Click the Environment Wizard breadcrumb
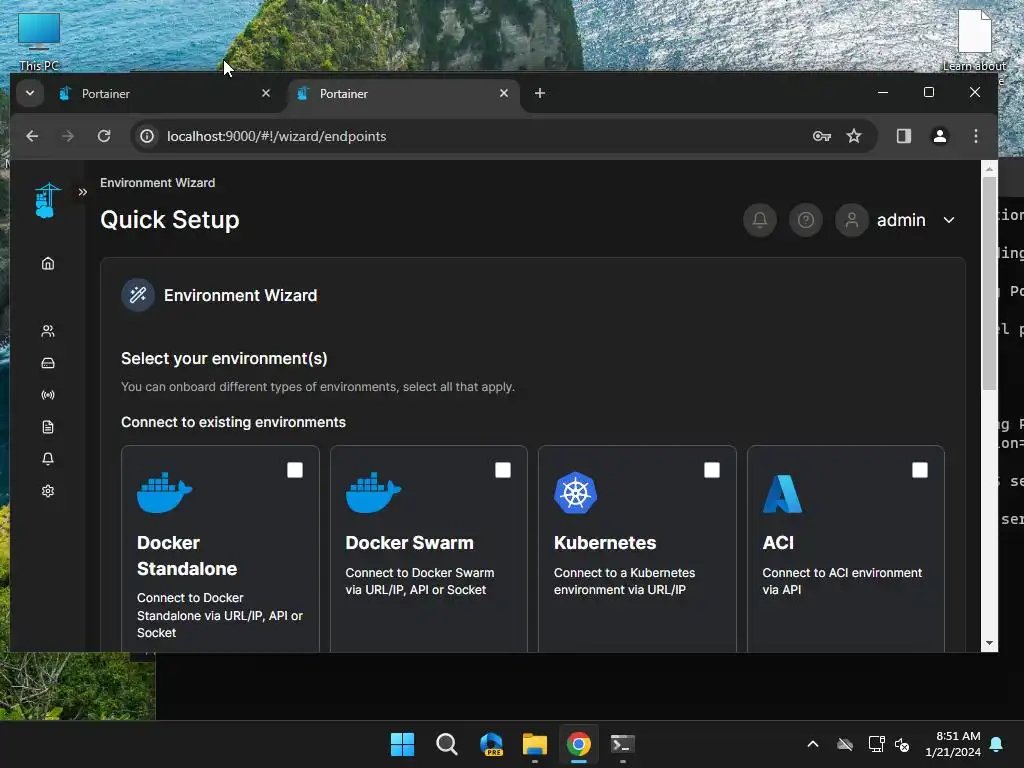 point(157,183)
